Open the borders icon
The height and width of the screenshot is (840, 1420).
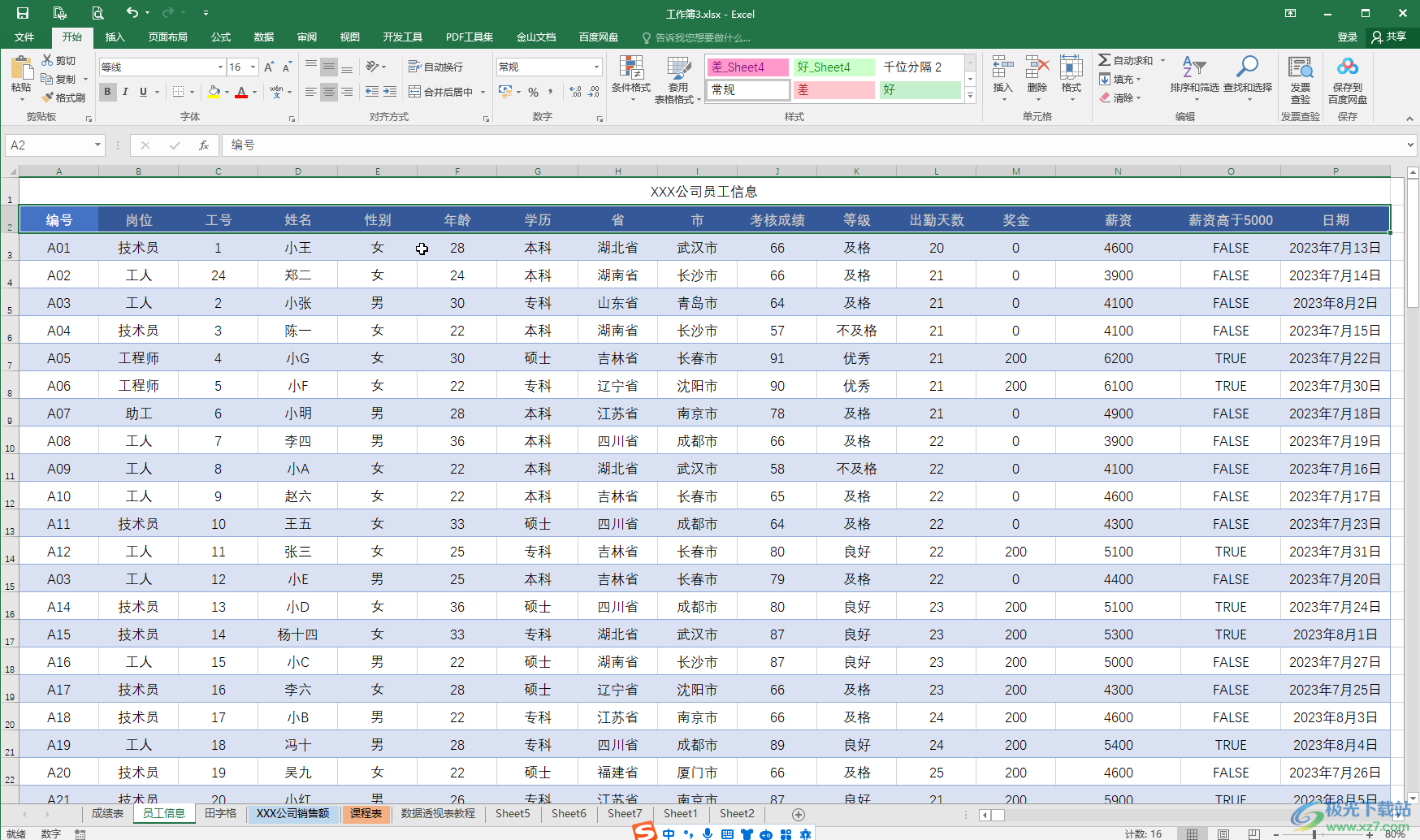coord(179,92)
